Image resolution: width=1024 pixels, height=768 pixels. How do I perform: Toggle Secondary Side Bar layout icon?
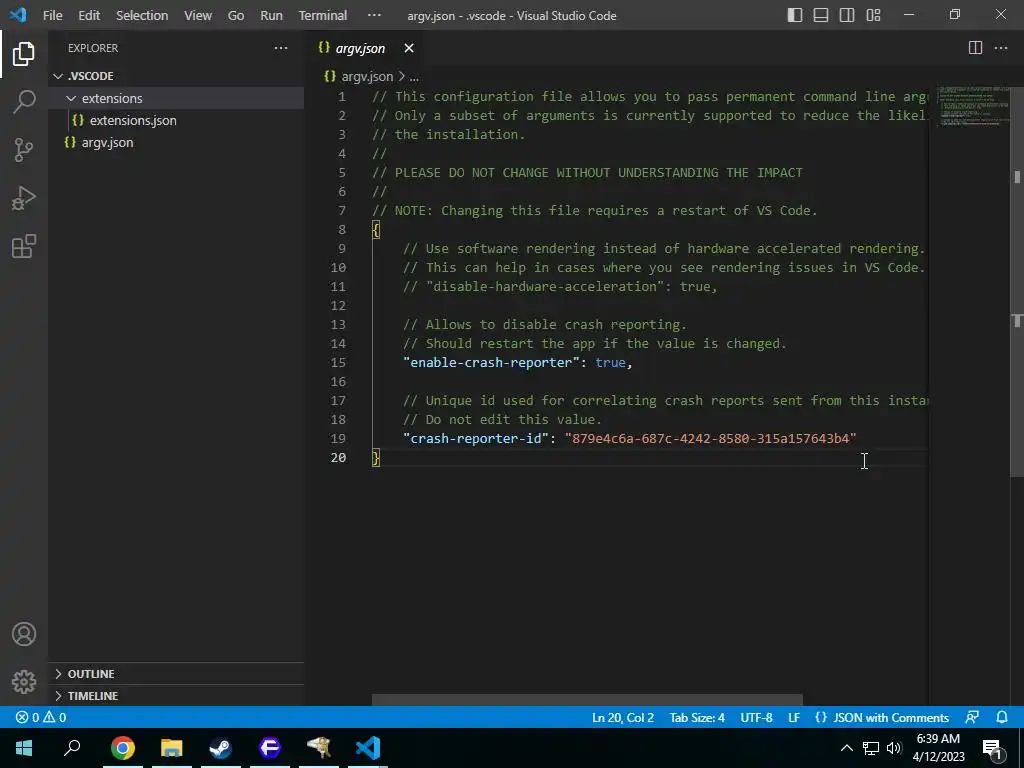[847, 15]
